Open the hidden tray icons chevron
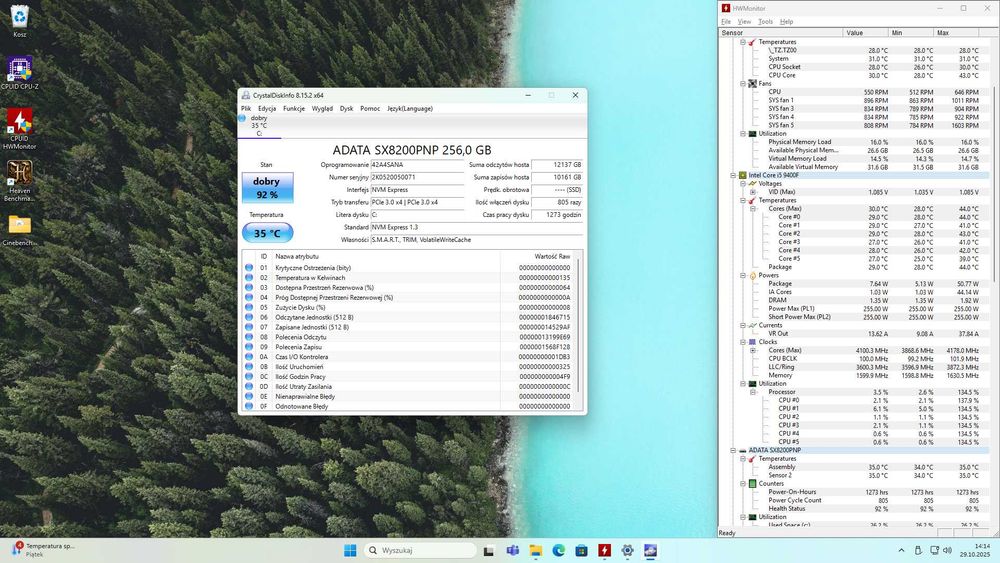 click(x=901, y=550)
